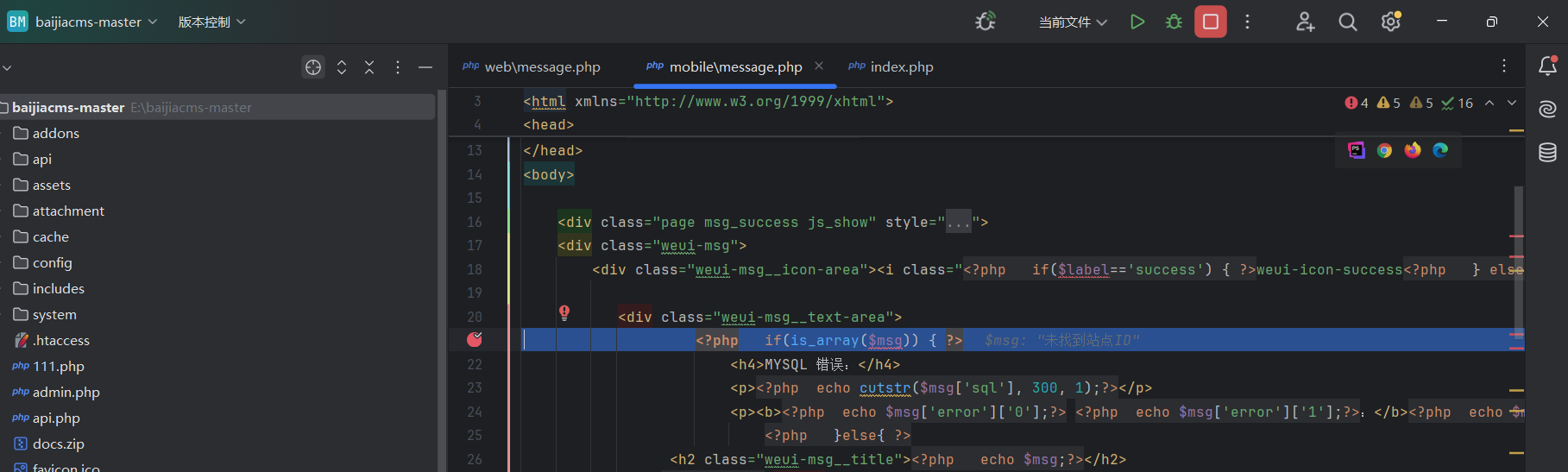Image resolution: width=1568 pixels, height=472 pixels.
Task: Open project panel options kebab menu
Action: [397, 67]
